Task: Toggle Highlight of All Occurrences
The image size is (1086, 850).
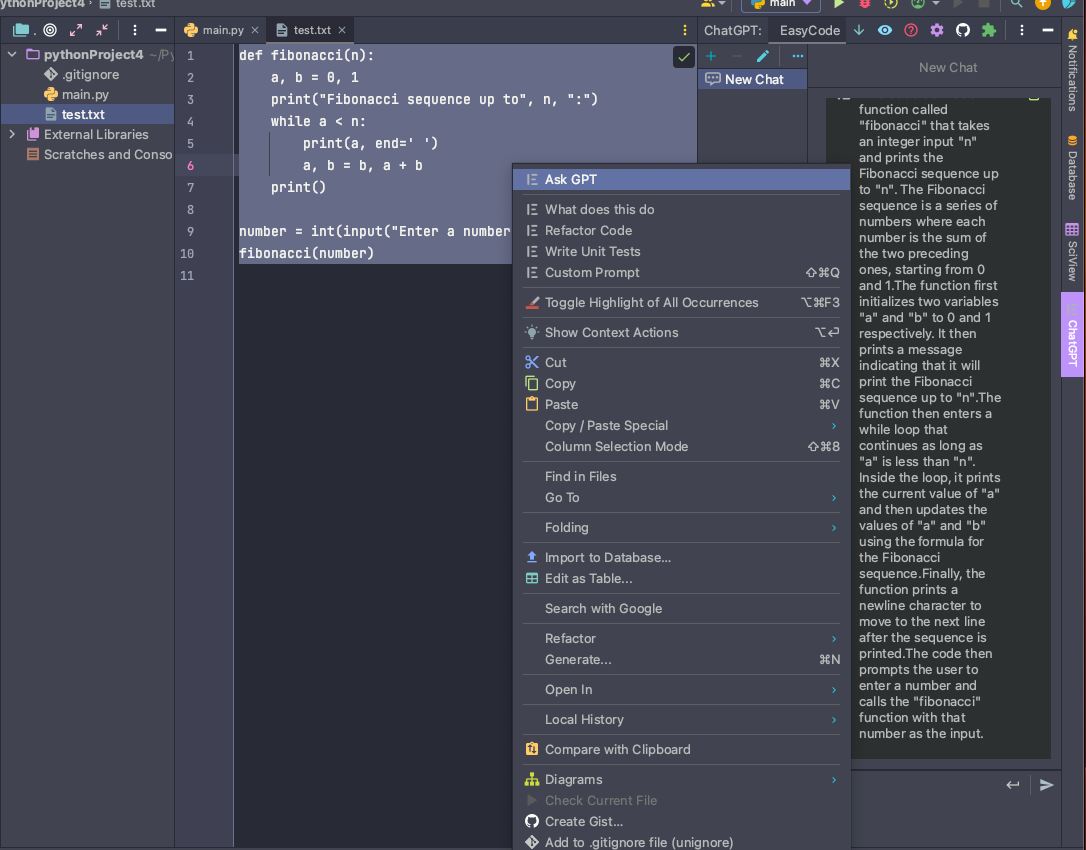Action: coord(651,302)
